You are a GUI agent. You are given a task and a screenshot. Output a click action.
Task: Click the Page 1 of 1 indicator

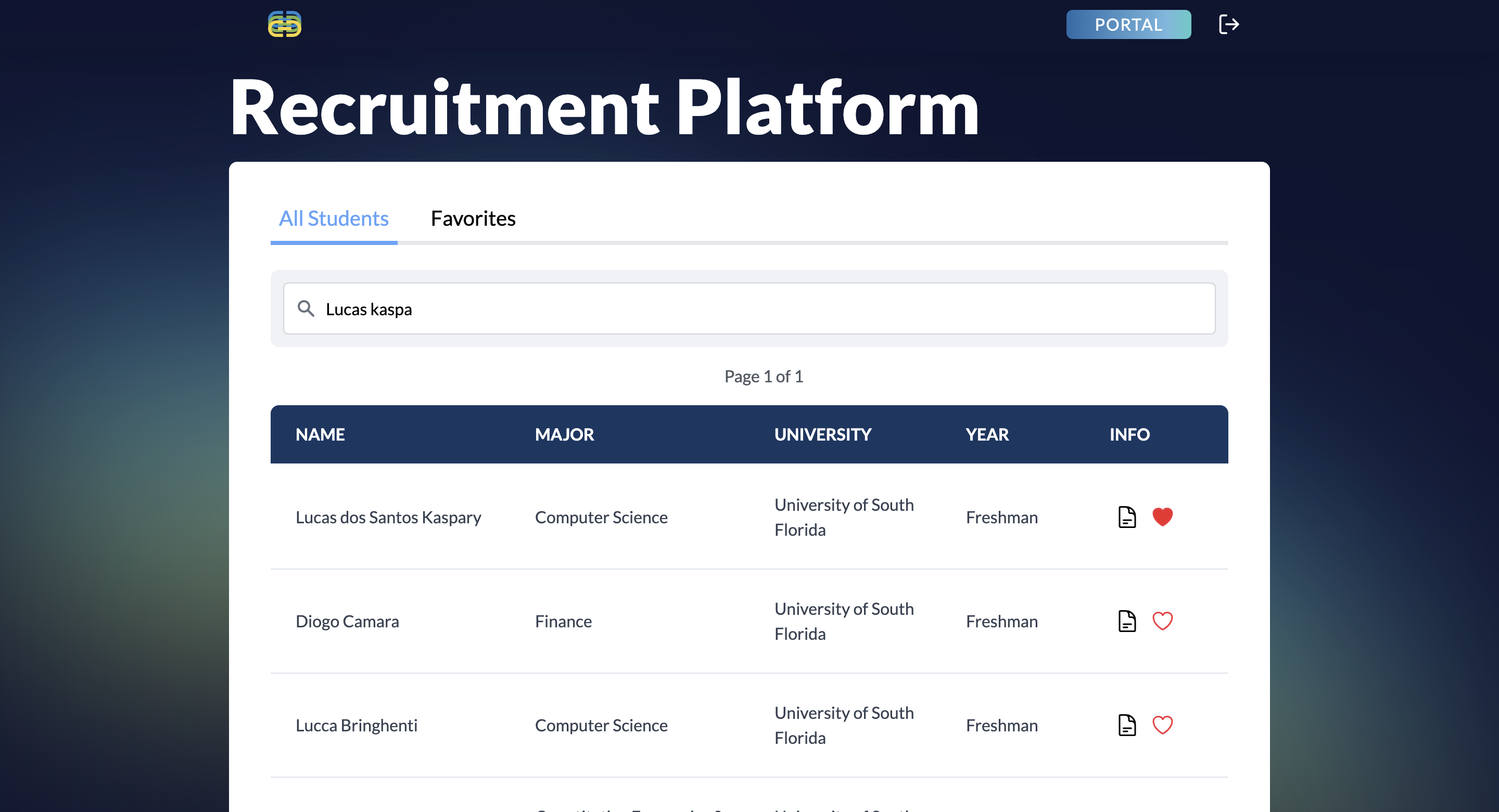763,376
